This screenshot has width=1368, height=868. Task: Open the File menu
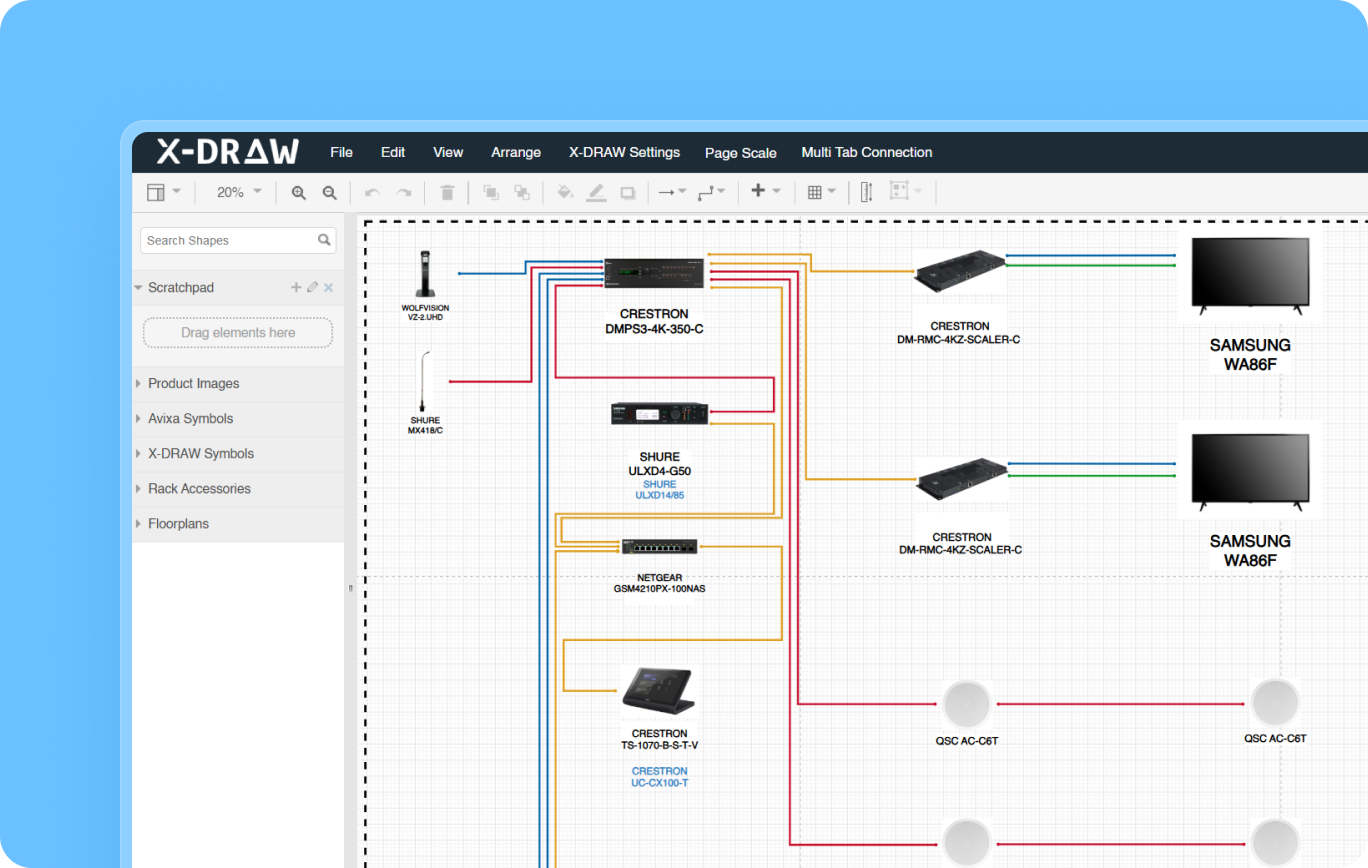(x=342, y=153)
